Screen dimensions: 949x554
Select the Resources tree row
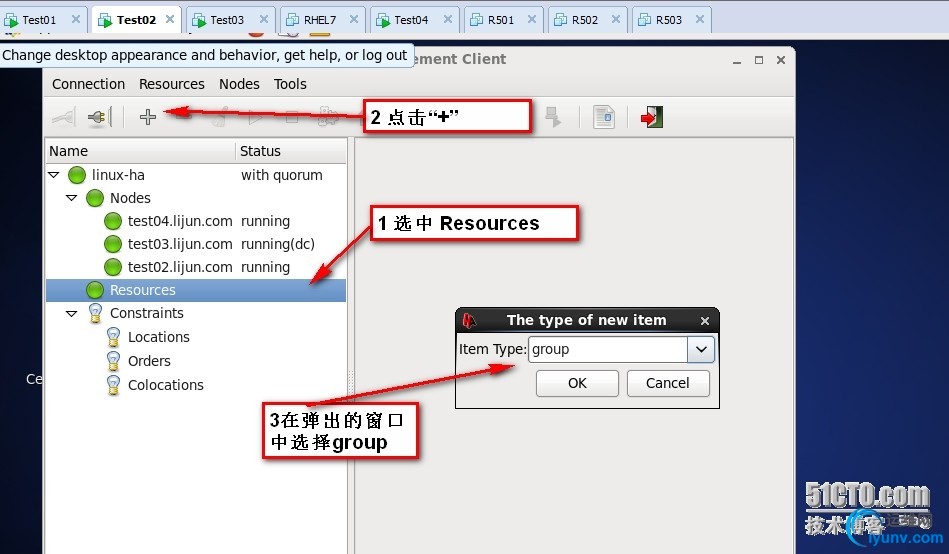click(x=196, y=290)
